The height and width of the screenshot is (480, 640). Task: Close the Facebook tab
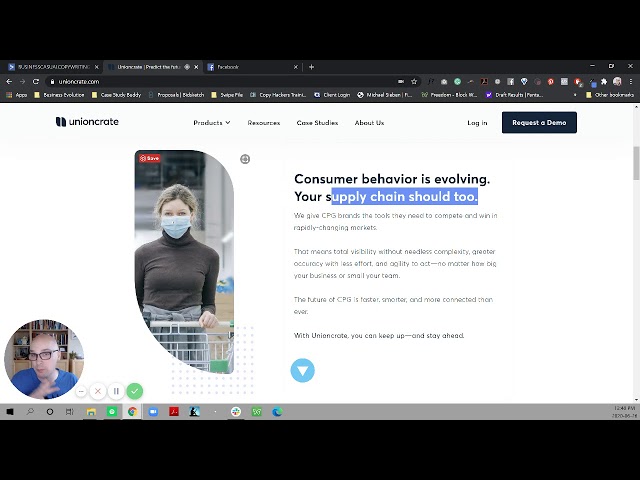(x=296, y=67)
